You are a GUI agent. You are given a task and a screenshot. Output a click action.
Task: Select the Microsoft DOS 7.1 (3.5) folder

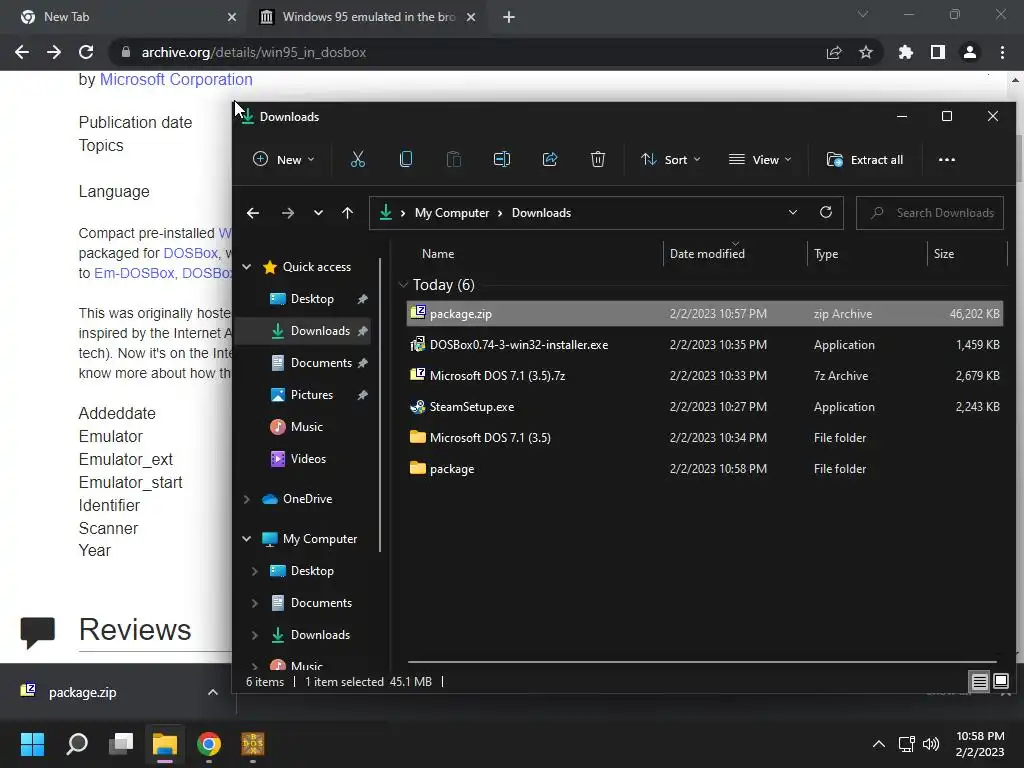point(705,438)
